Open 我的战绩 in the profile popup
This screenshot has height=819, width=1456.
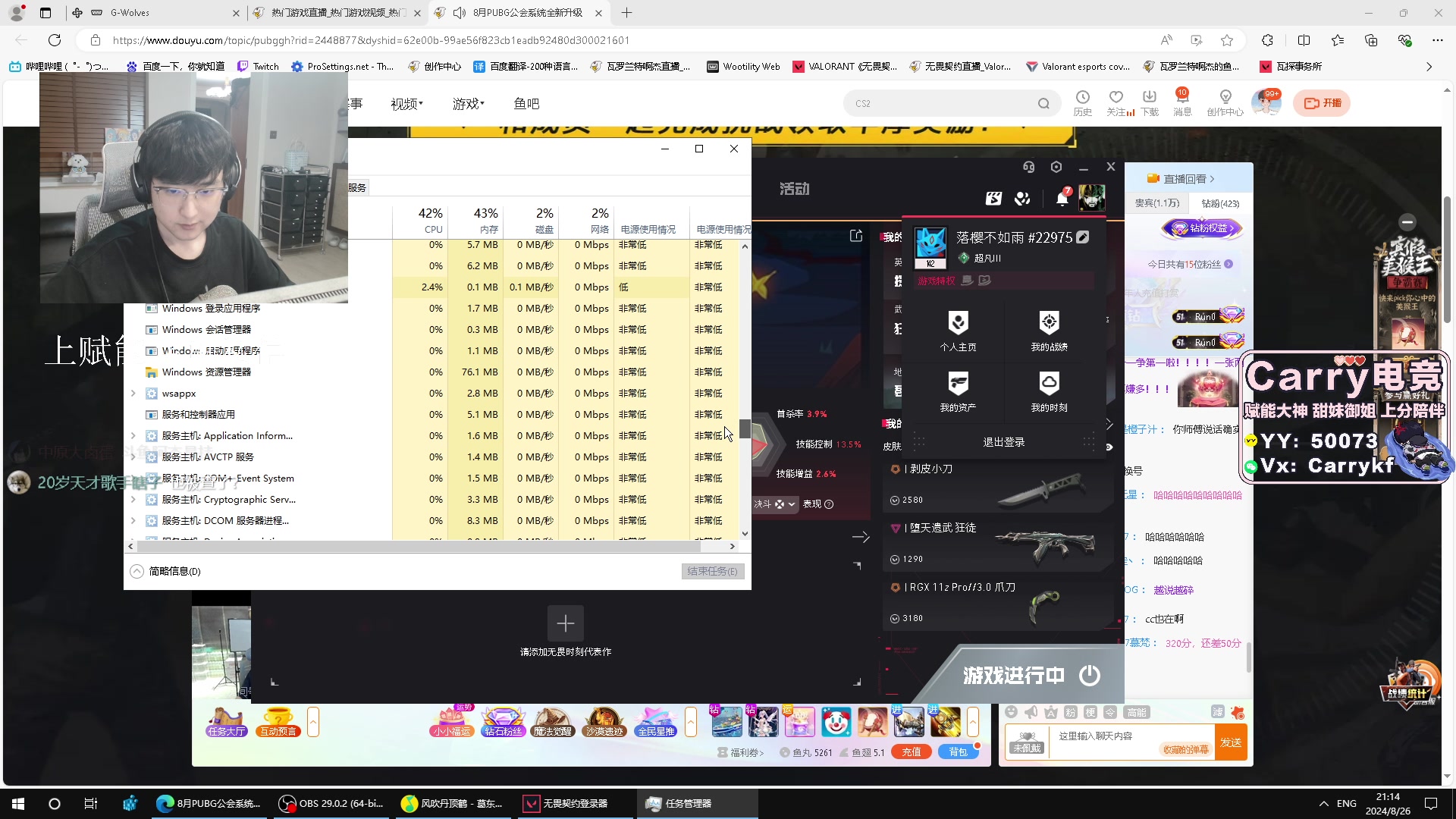[x=1050, y=331]
